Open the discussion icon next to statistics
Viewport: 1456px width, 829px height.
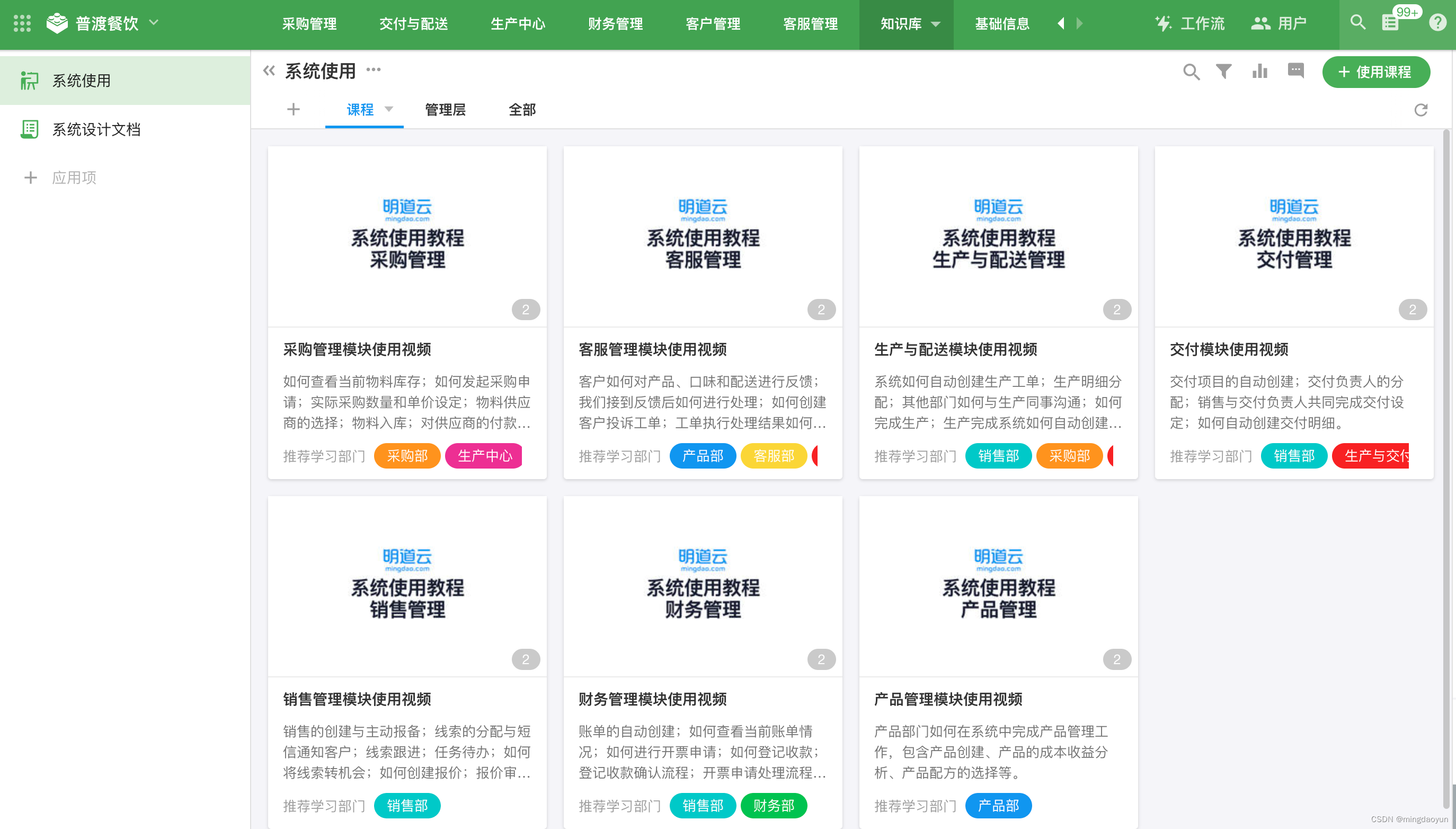[x=1295, y=72]
